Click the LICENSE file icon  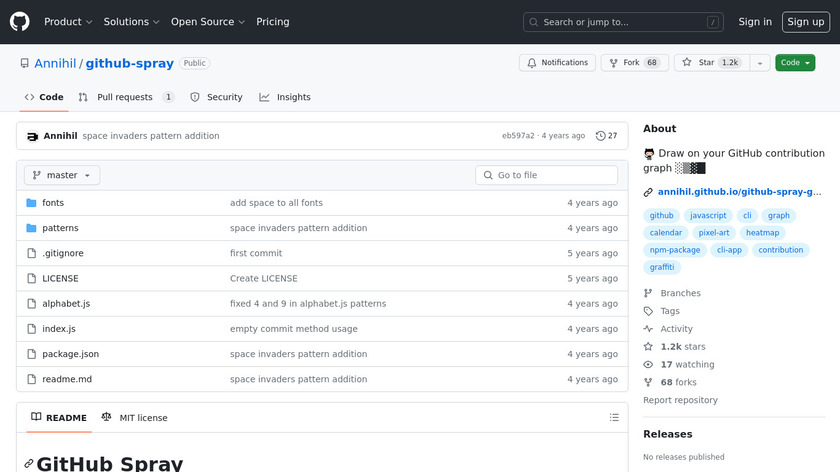[32, 278]
